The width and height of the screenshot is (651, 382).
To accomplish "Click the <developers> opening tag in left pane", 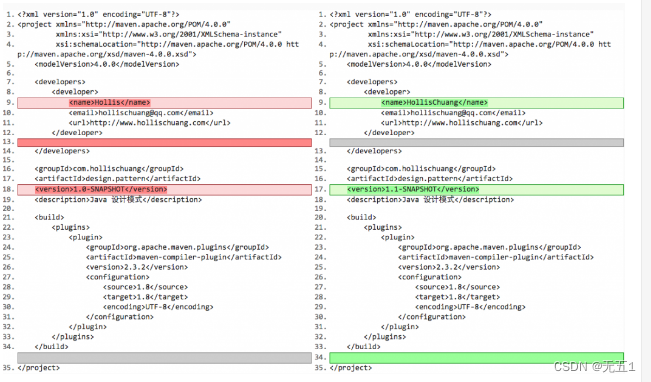I will [x=60, y=82].
